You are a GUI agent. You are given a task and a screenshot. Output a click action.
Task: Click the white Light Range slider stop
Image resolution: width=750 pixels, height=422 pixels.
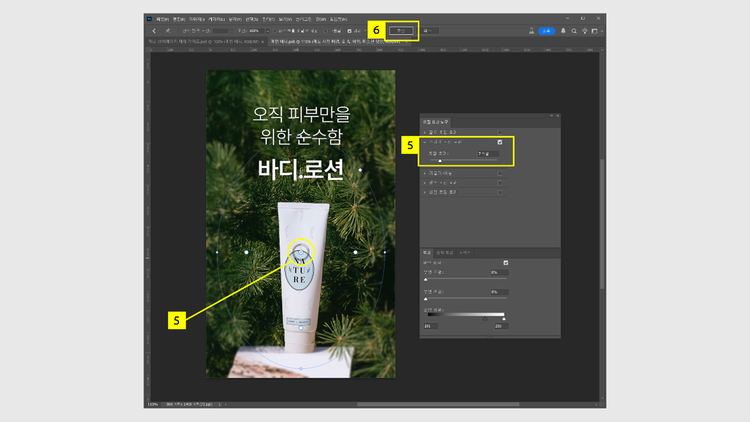tap(504, 319)
